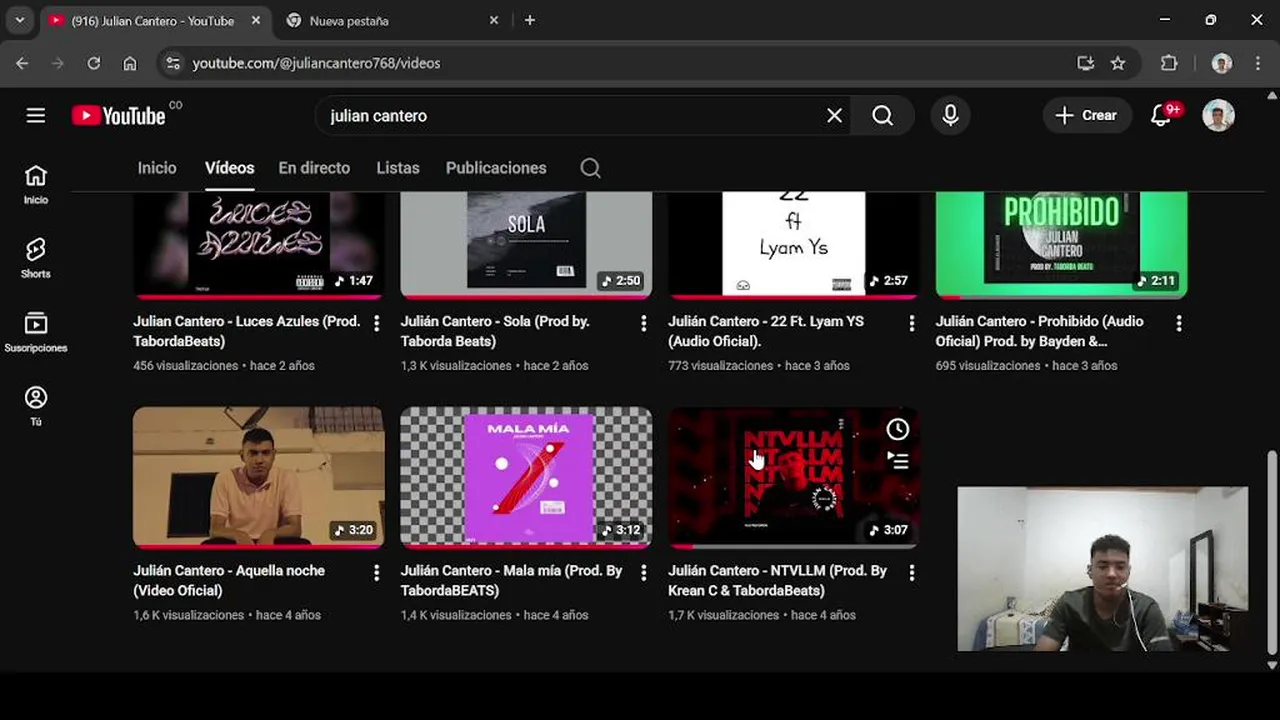Image resolution: width=1280 pixels, height=720 pixels.
Task: Go to Inicio in the sidebar
Action: (36, 185)
